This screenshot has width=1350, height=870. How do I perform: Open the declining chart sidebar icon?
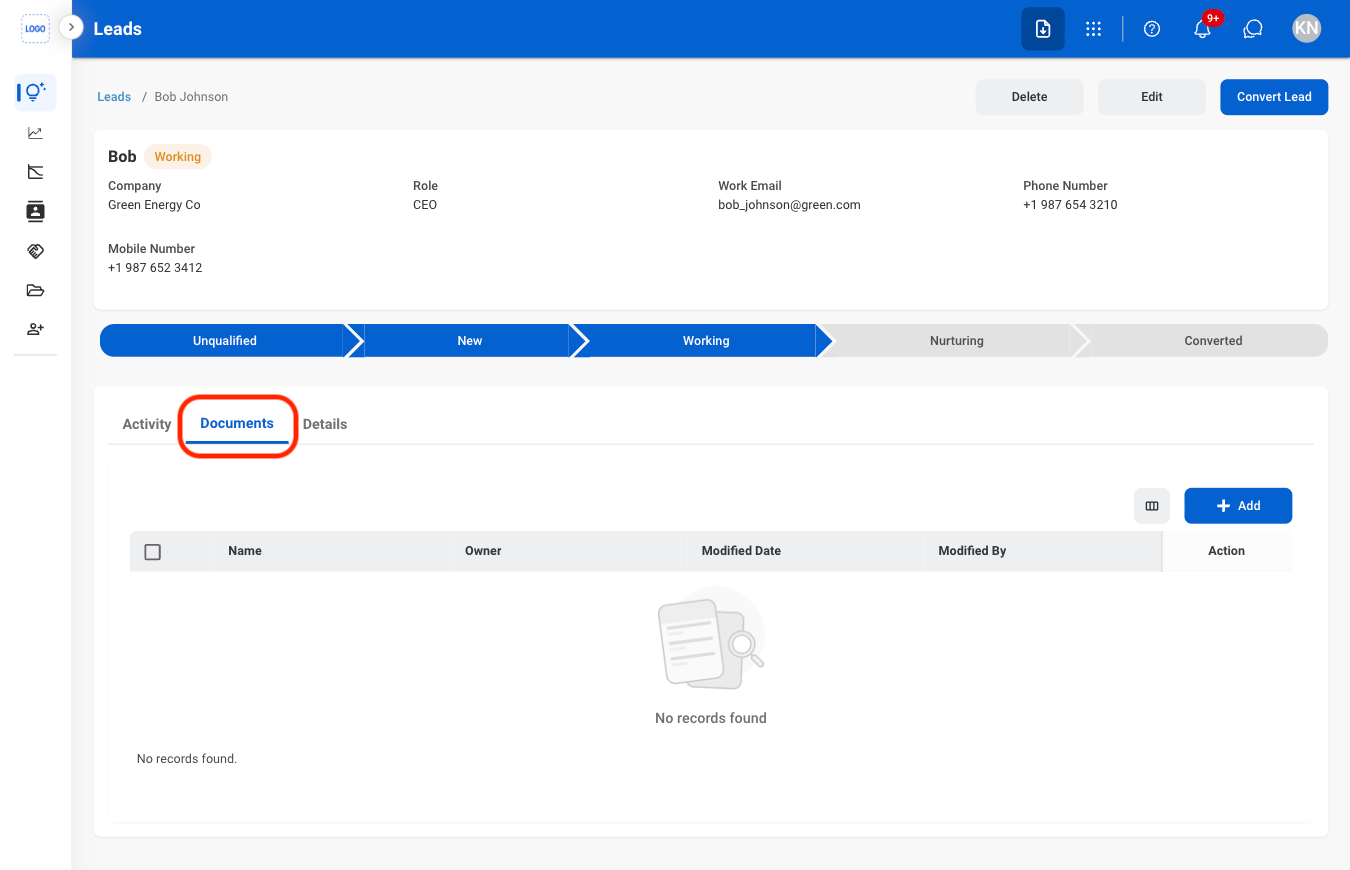(x=36, y=172)
